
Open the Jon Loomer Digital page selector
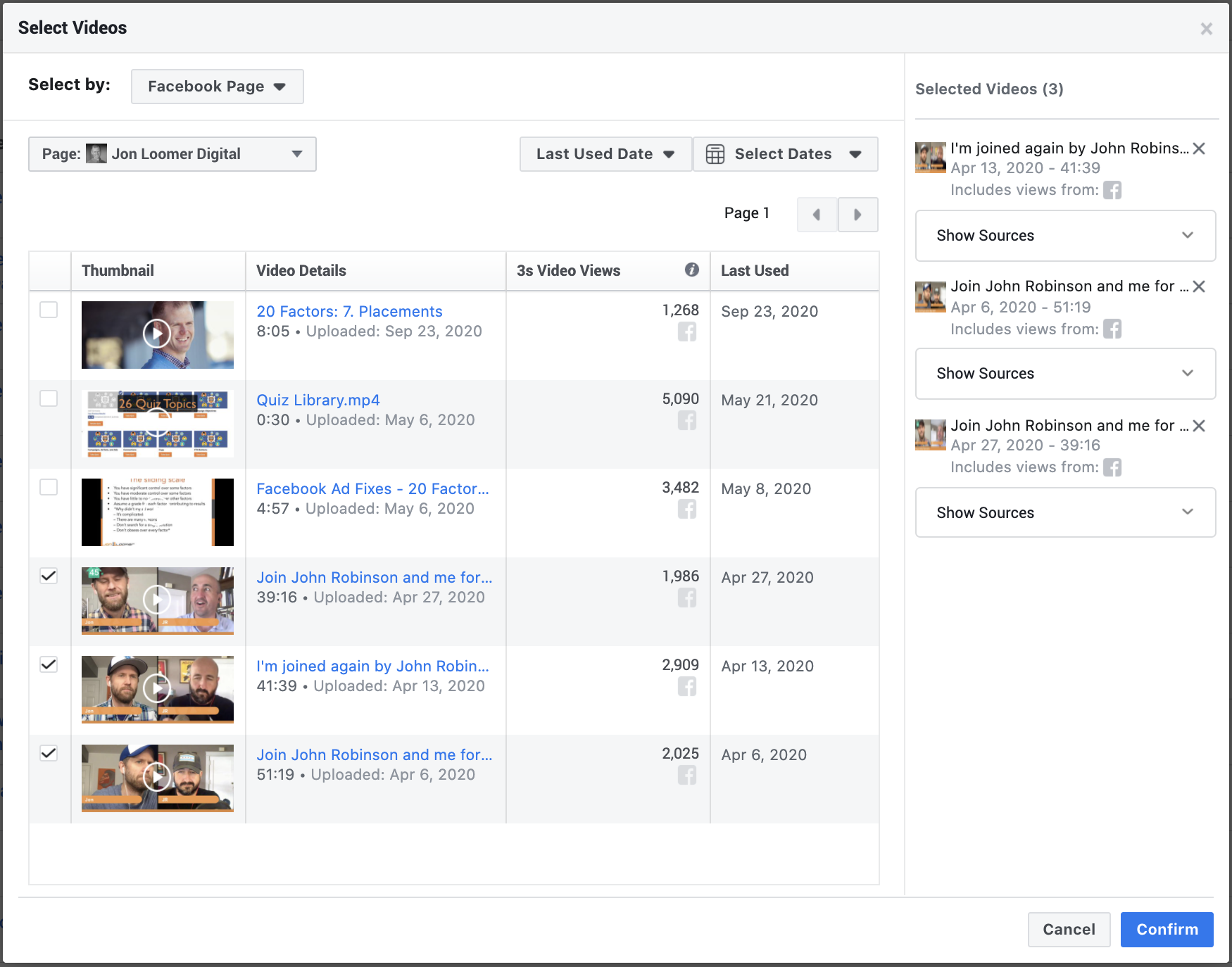point(172,153)
